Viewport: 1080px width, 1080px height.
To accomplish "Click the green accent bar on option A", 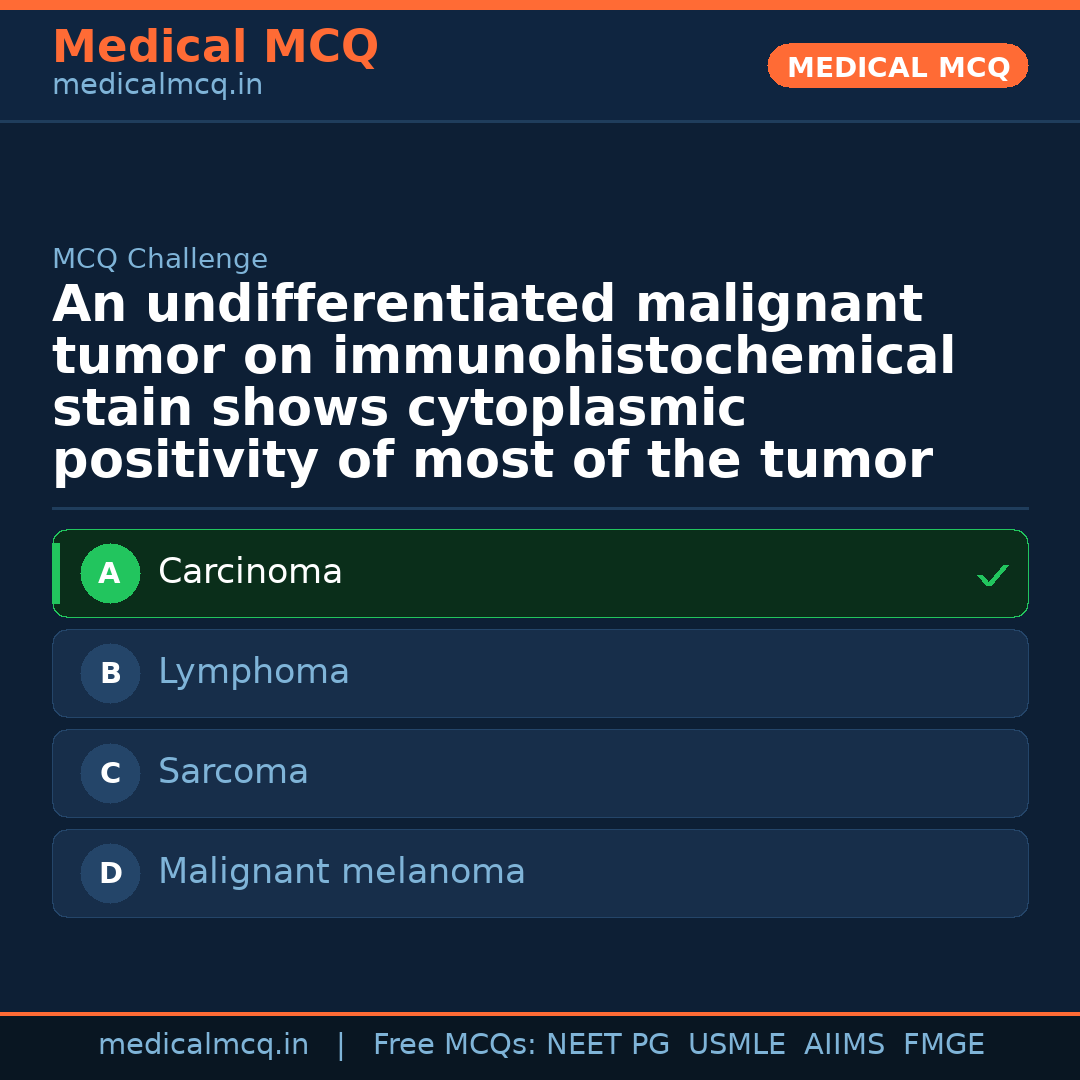I will click(56, 574).
